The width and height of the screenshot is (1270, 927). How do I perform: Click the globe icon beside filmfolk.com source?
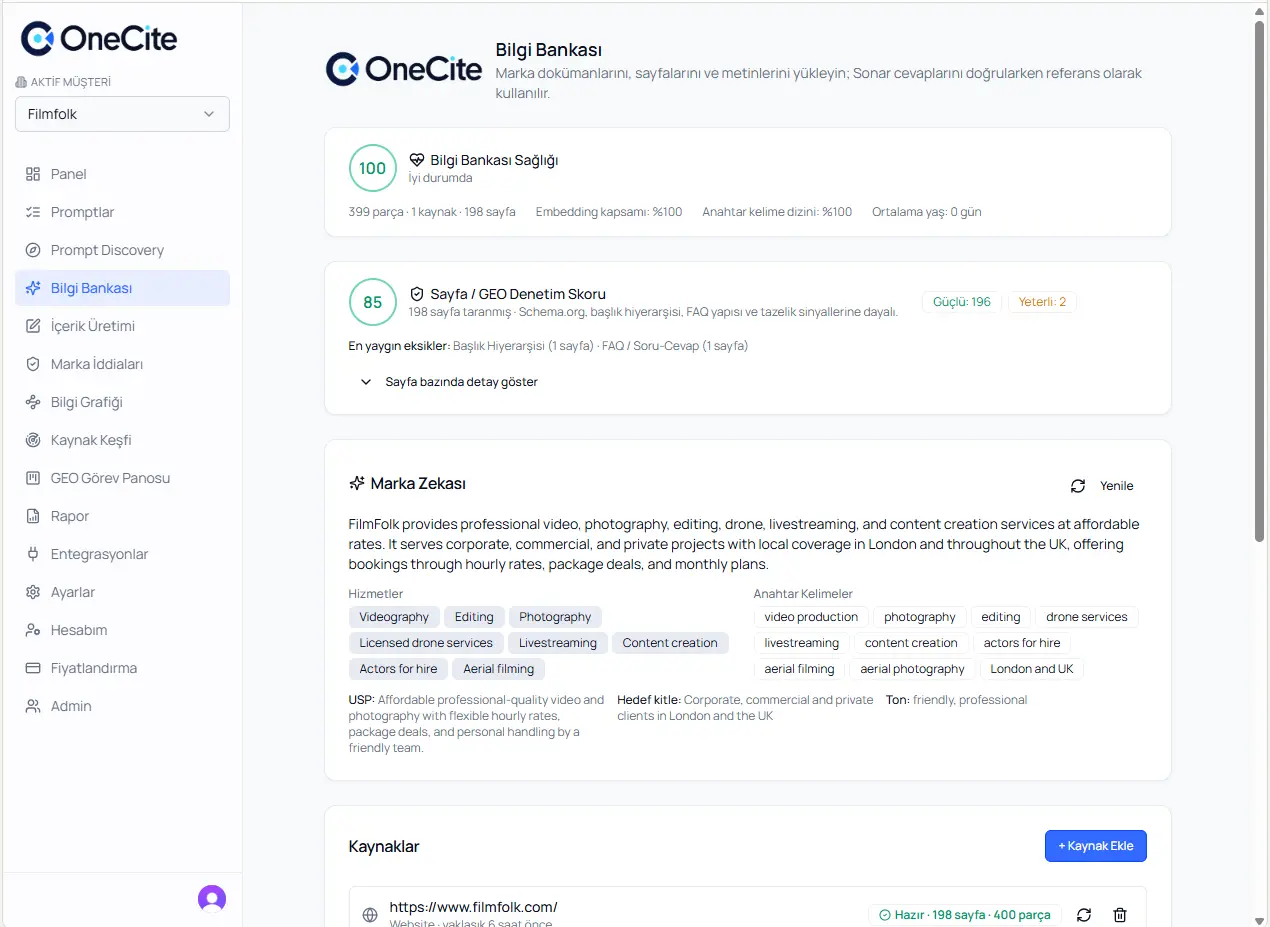pyautogui.click(x=370, y=915)
